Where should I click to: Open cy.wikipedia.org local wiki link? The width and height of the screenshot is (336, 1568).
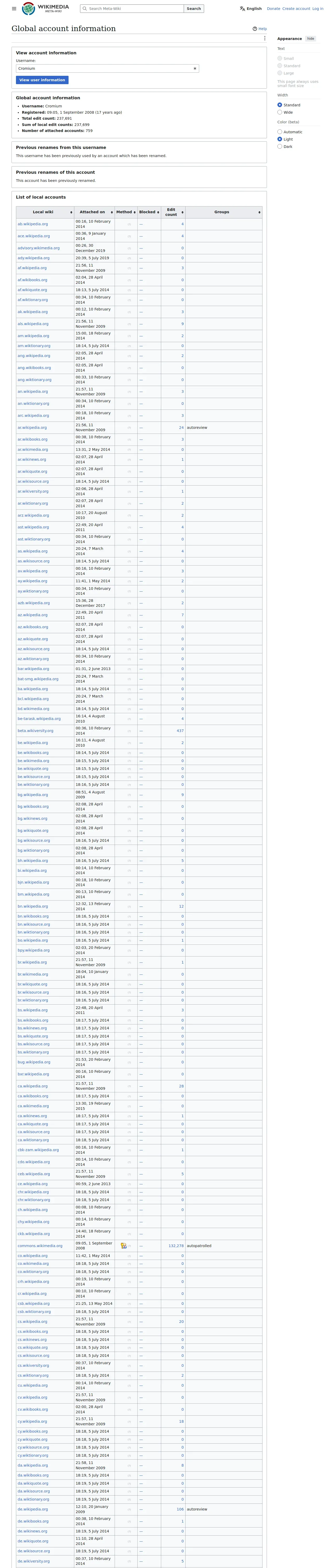tap(32, 1421)
